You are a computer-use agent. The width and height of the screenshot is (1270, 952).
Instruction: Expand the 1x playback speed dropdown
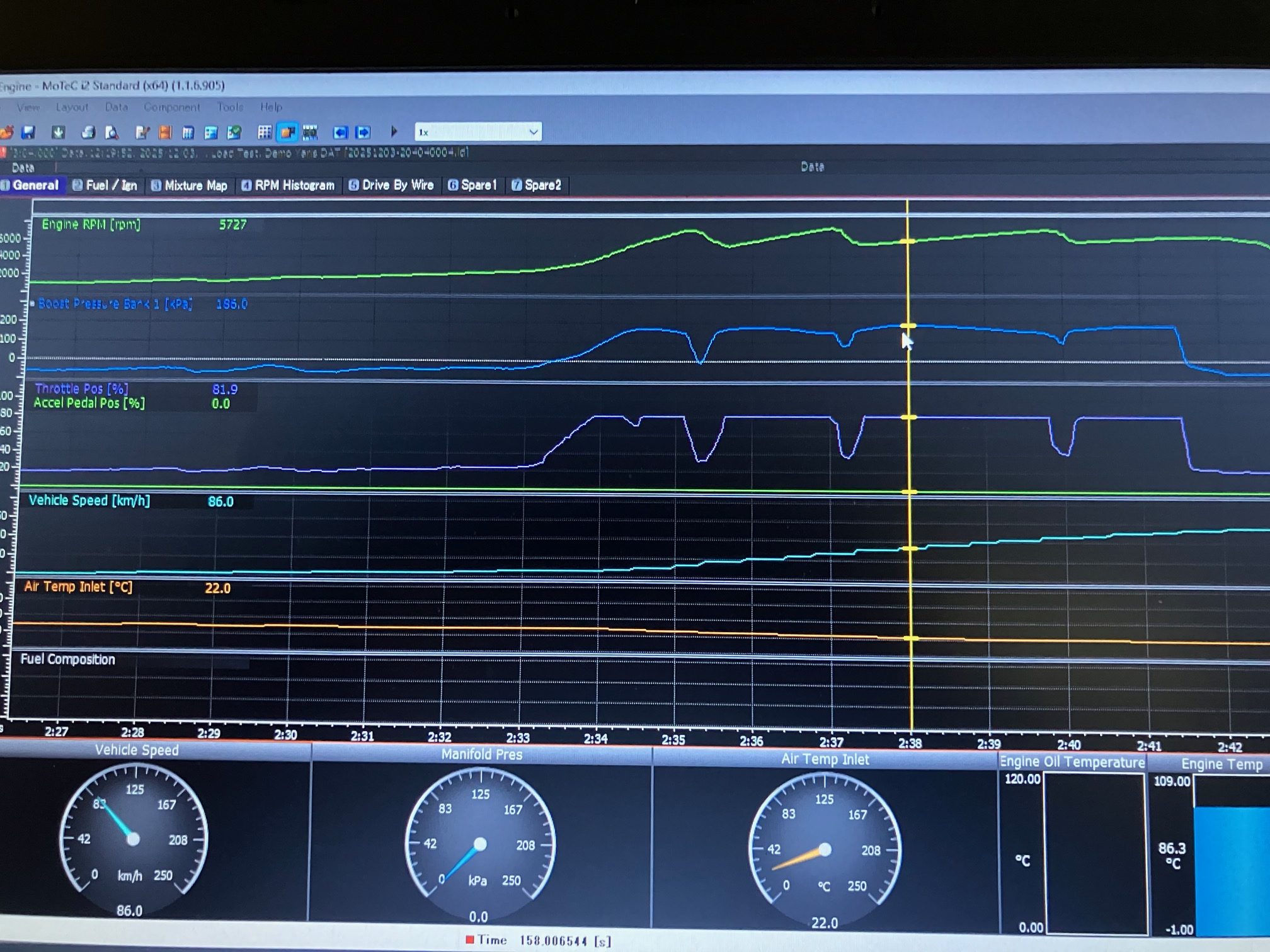point(533,132)
